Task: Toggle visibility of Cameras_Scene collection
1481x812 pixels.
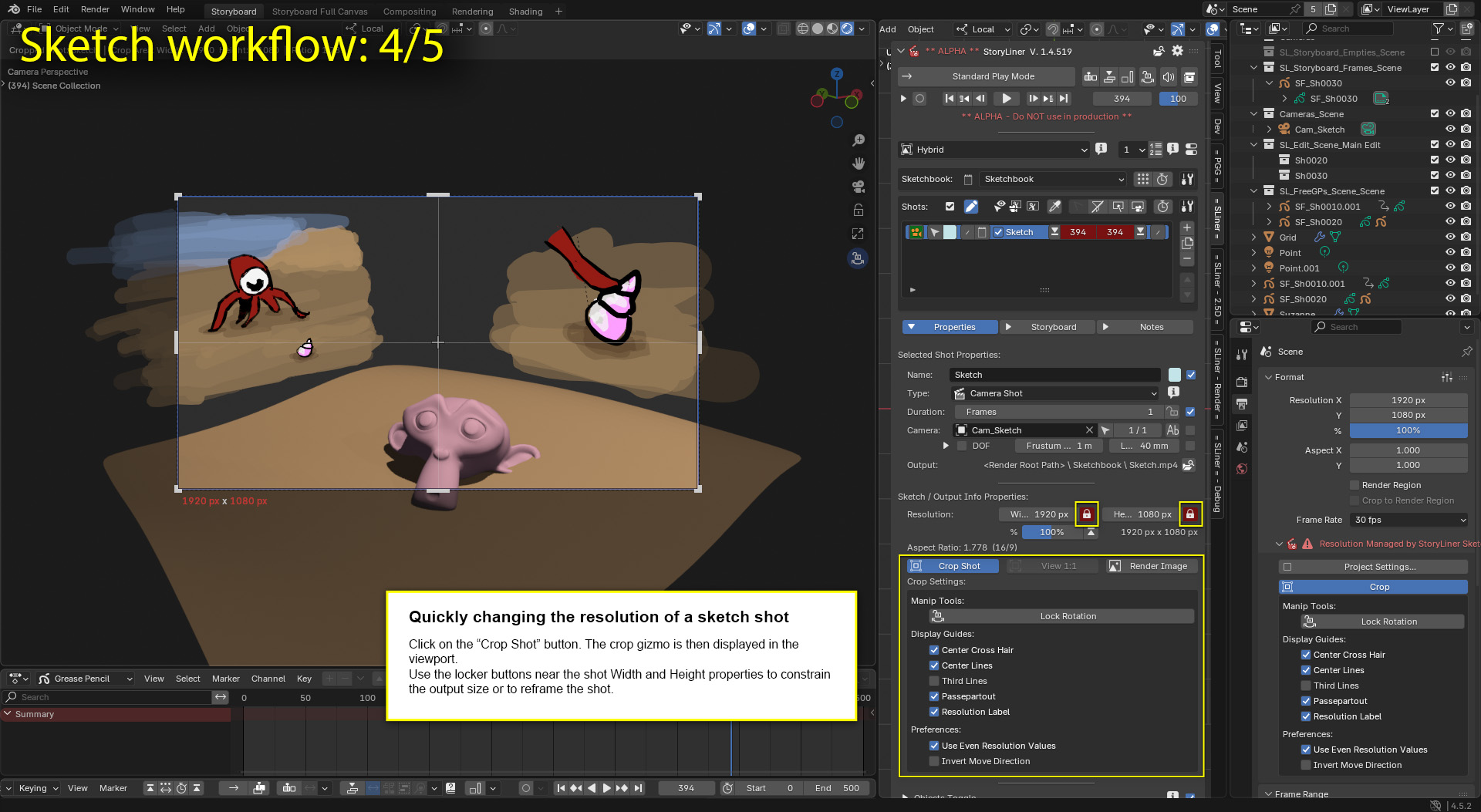Action: (x=1450, y=113)
